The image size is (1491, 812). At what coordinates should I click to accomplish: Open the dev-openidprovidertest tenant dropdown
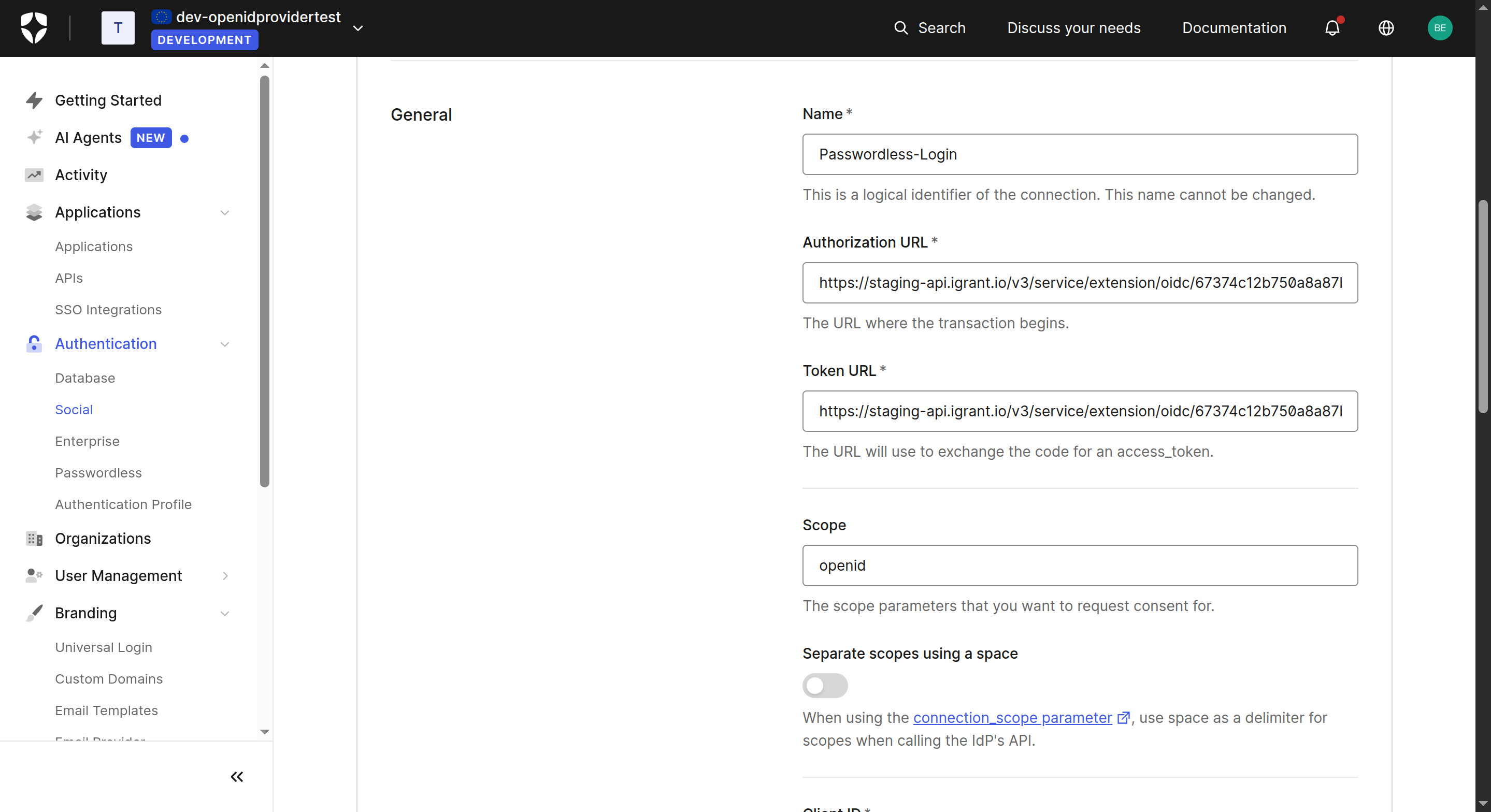[x=357, y=28]
